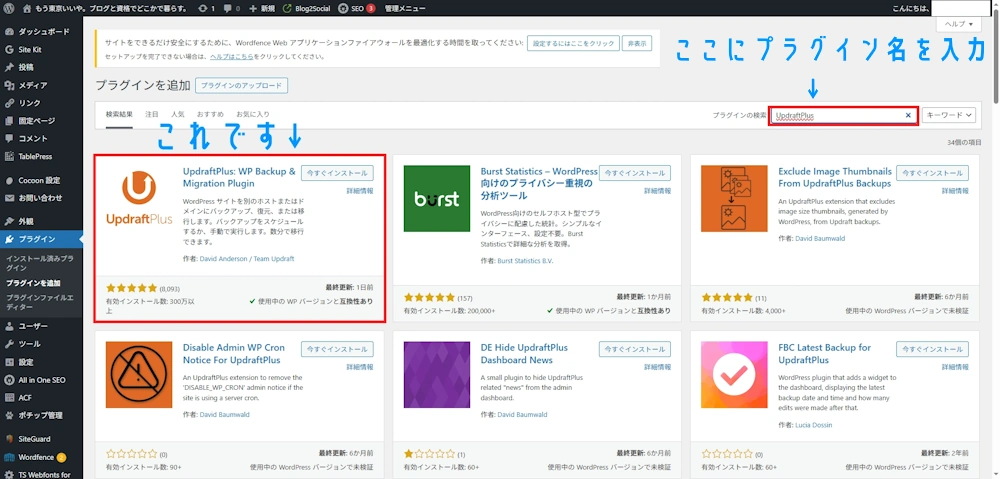Open the Dashboard sidebar icon
This screenshot has width=1000, height=479.
click(x=9, y=31)
